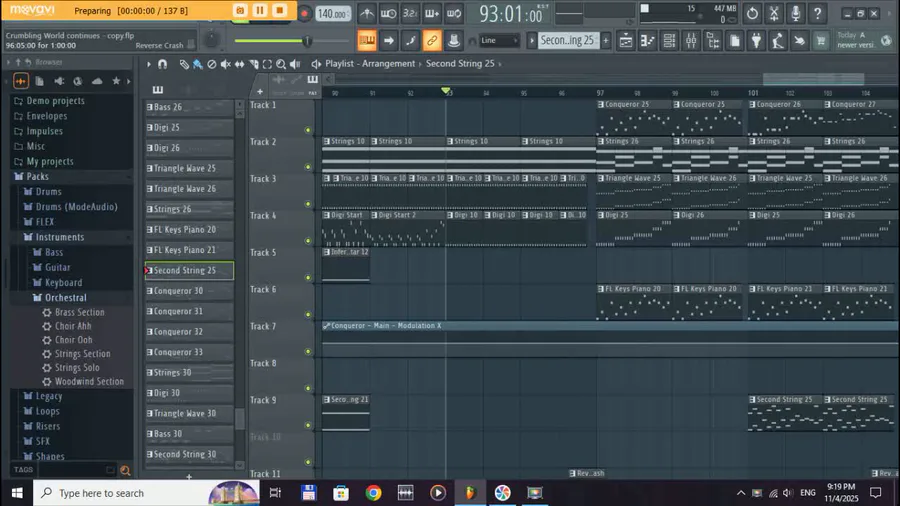
Task: Open the Browser view icon
Action: (x=713, y=41)
